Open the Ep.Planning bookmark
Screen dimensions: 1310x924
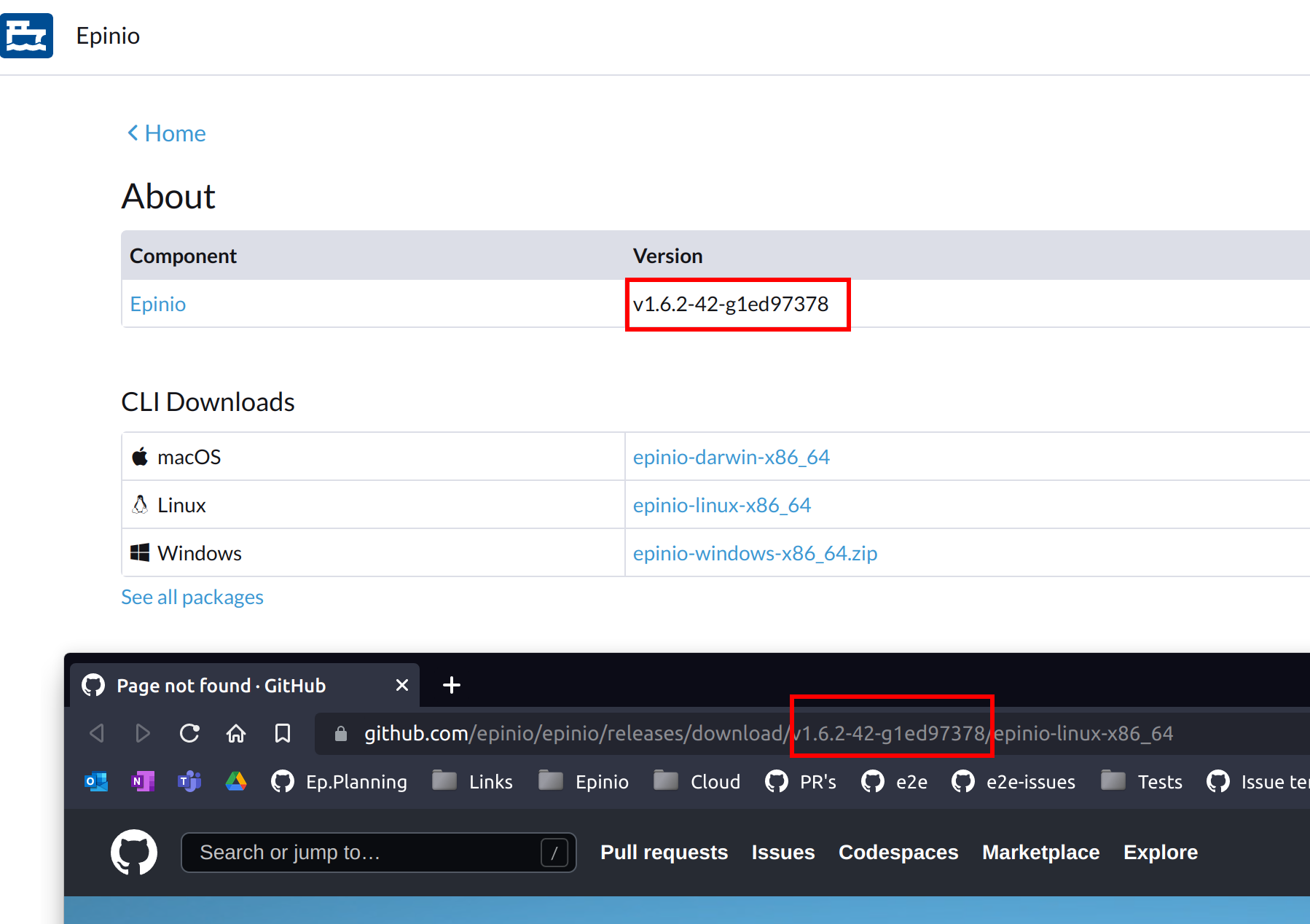339,781
